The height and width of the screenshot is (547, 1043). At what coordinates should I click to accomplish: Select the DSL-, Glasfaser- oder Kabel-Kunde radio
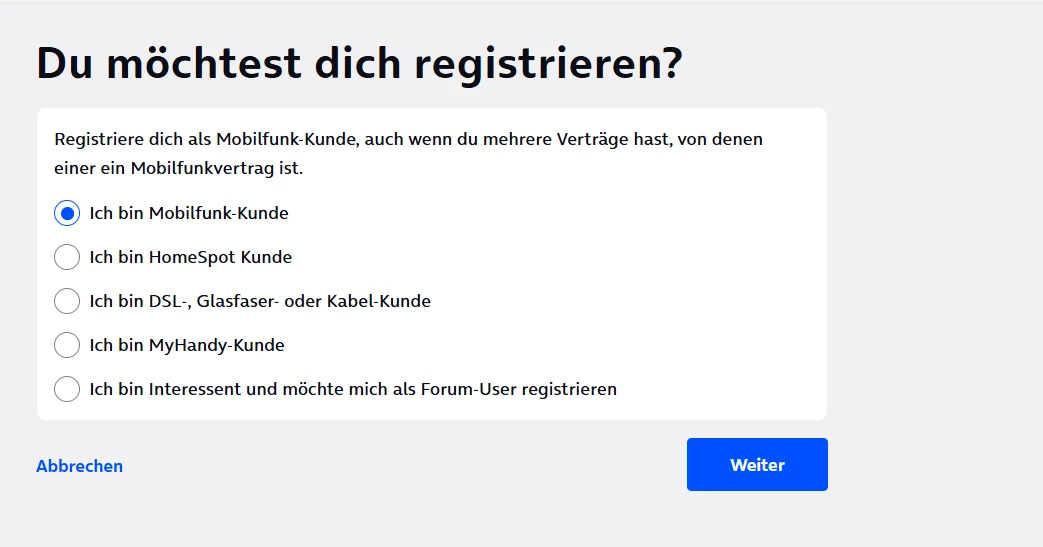point(67,301)
